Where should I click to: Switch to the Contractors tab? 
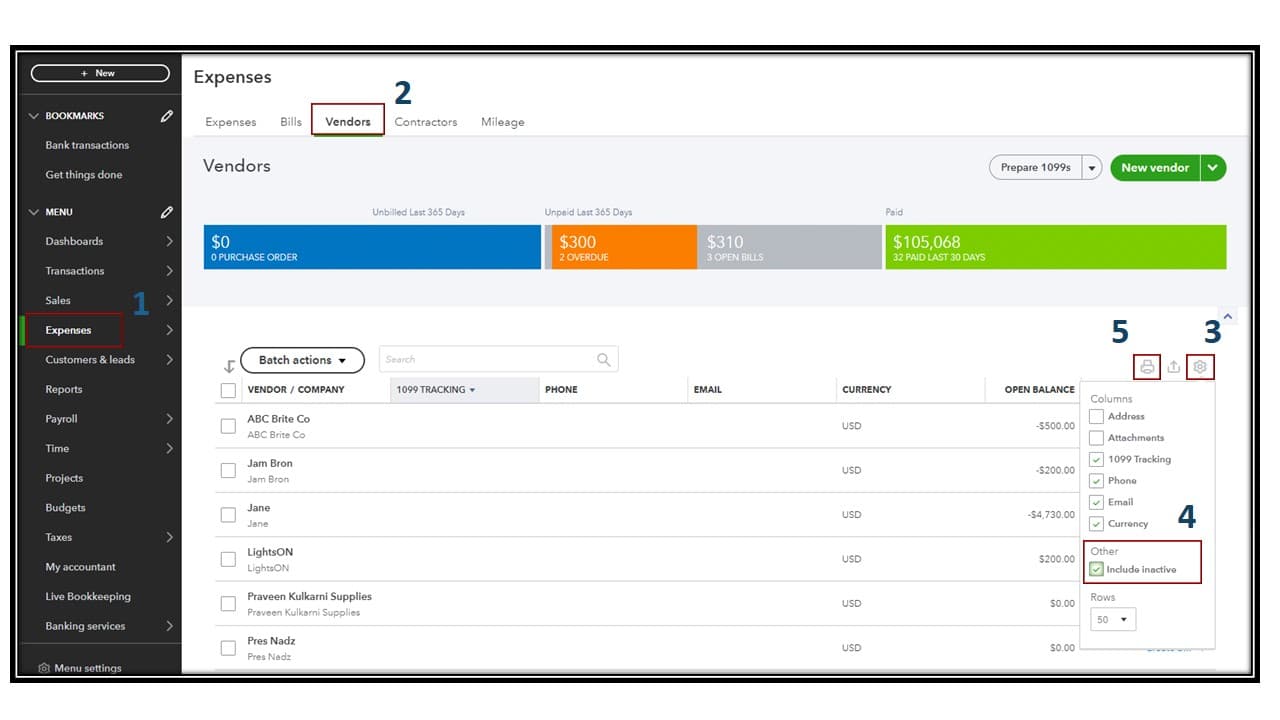425,122
